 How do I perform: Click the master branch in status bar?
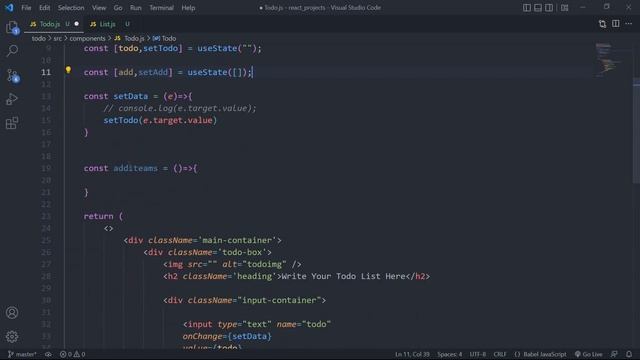[x=22, y=354]
